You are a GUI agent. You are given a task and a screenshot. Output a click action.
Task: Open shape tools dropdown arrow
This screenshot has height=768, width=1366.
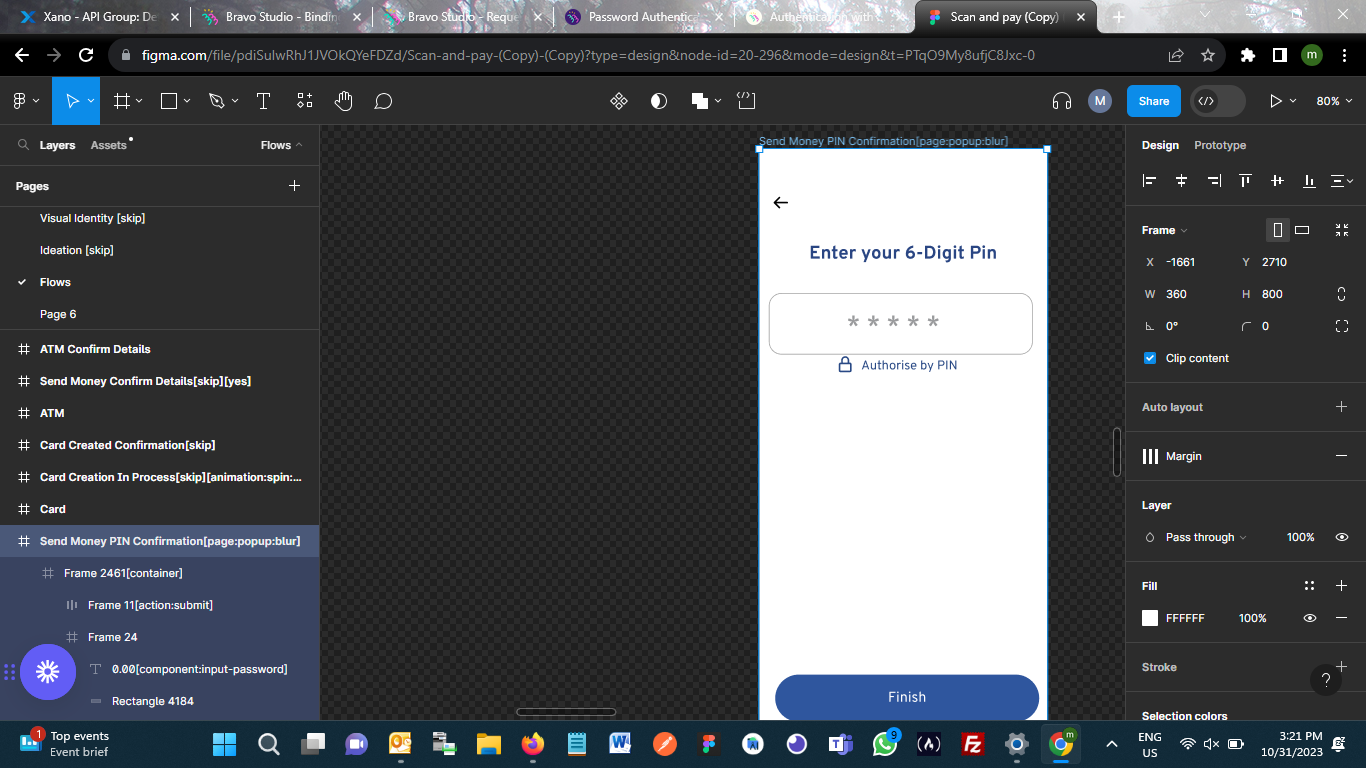(x=188, y=101)
